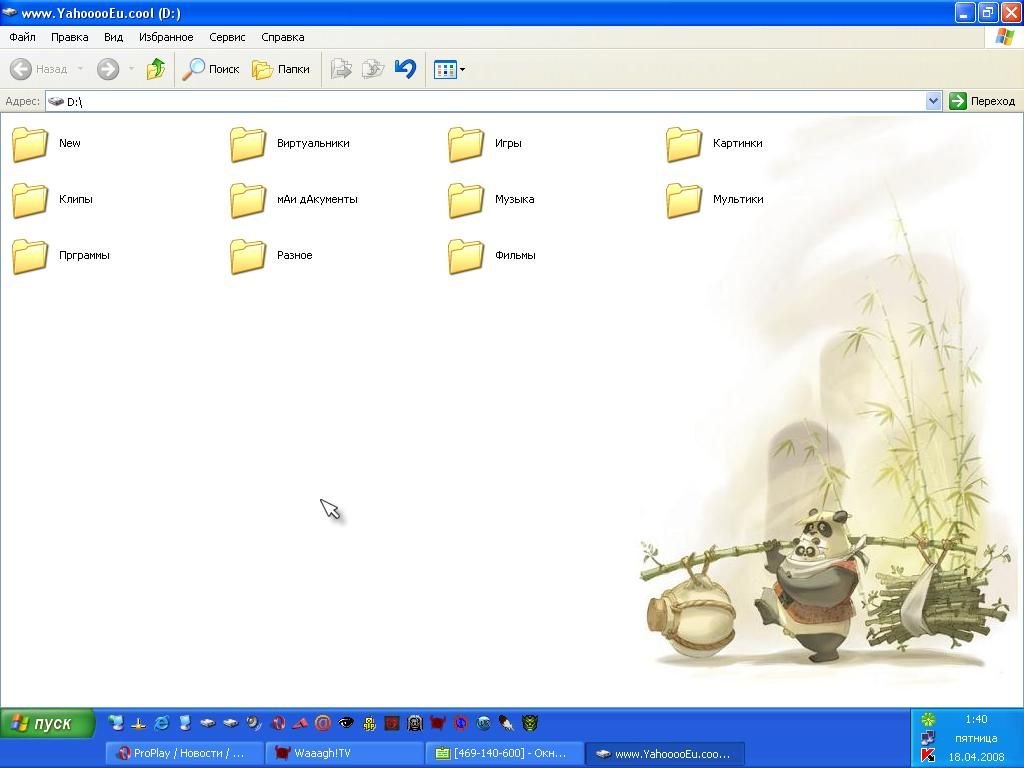The height and width of the screenshot is (768, 1024).
Task: Click the black eye quick launch icon
Action: point(345,723)
